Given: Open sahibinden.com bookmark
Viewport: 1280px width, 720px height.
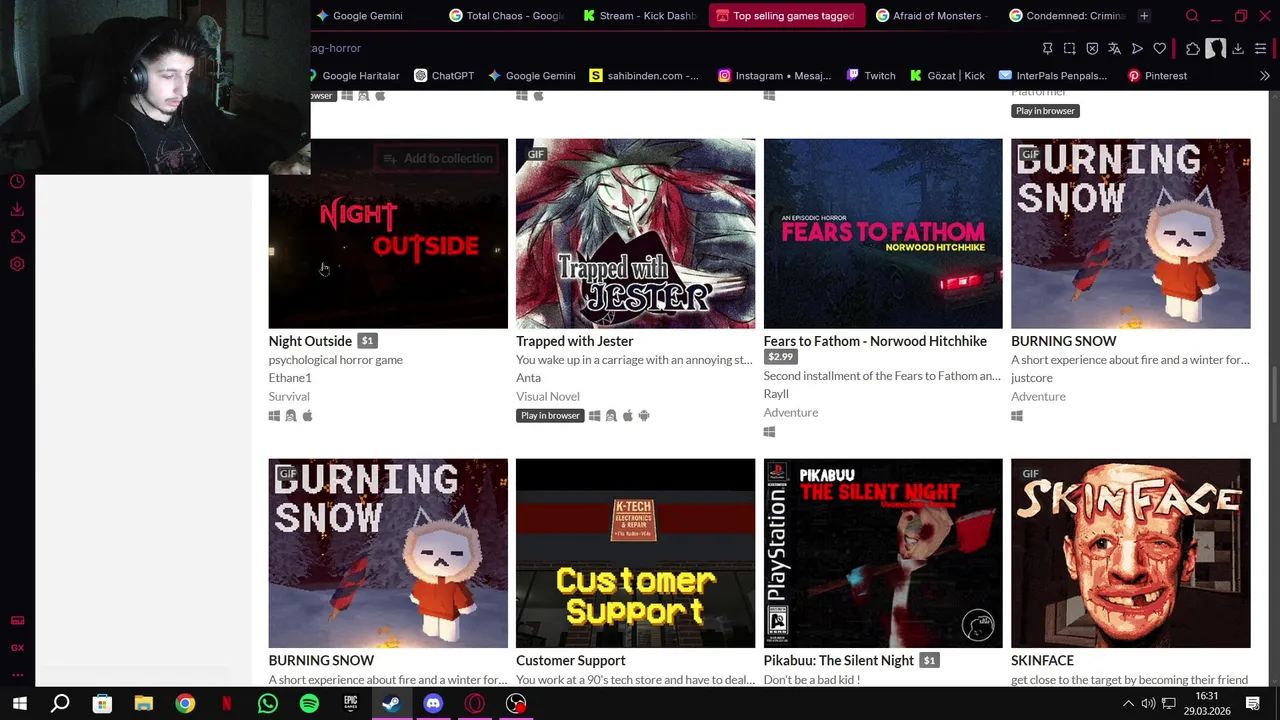Looking at the screenshot, I should click(x=645, y=76).
